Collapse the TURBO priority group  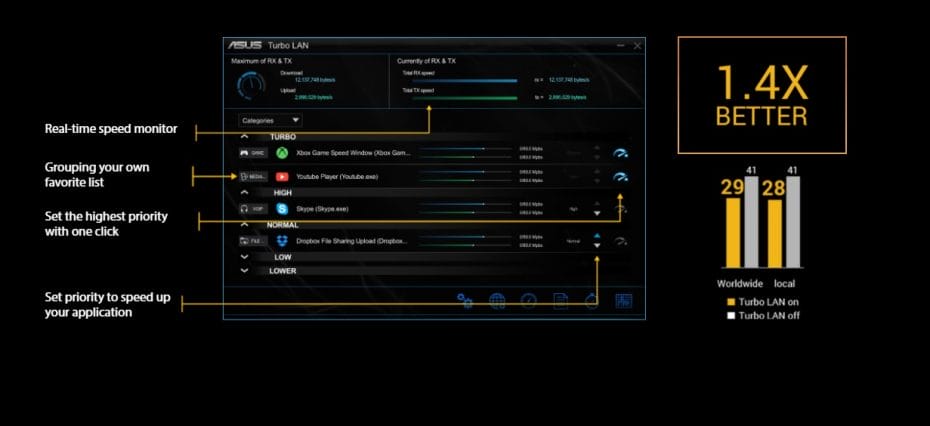coord(245,136)
